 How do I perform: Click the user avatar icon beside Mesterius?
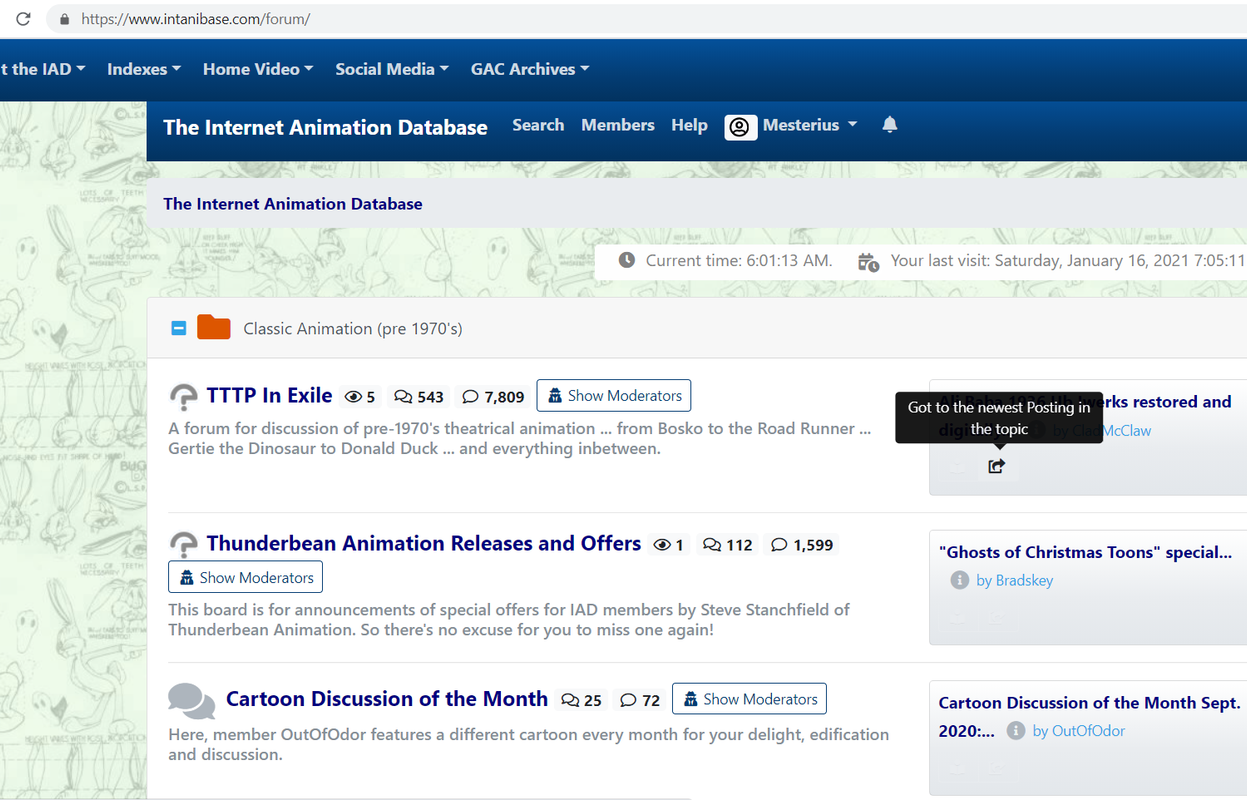[740, 126]
